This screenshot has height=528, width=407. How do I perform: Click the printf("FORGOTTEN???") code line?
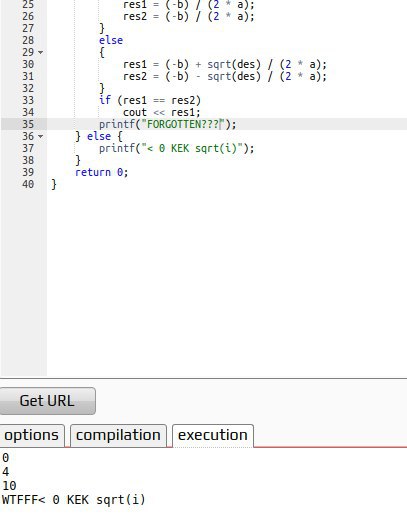168,124
